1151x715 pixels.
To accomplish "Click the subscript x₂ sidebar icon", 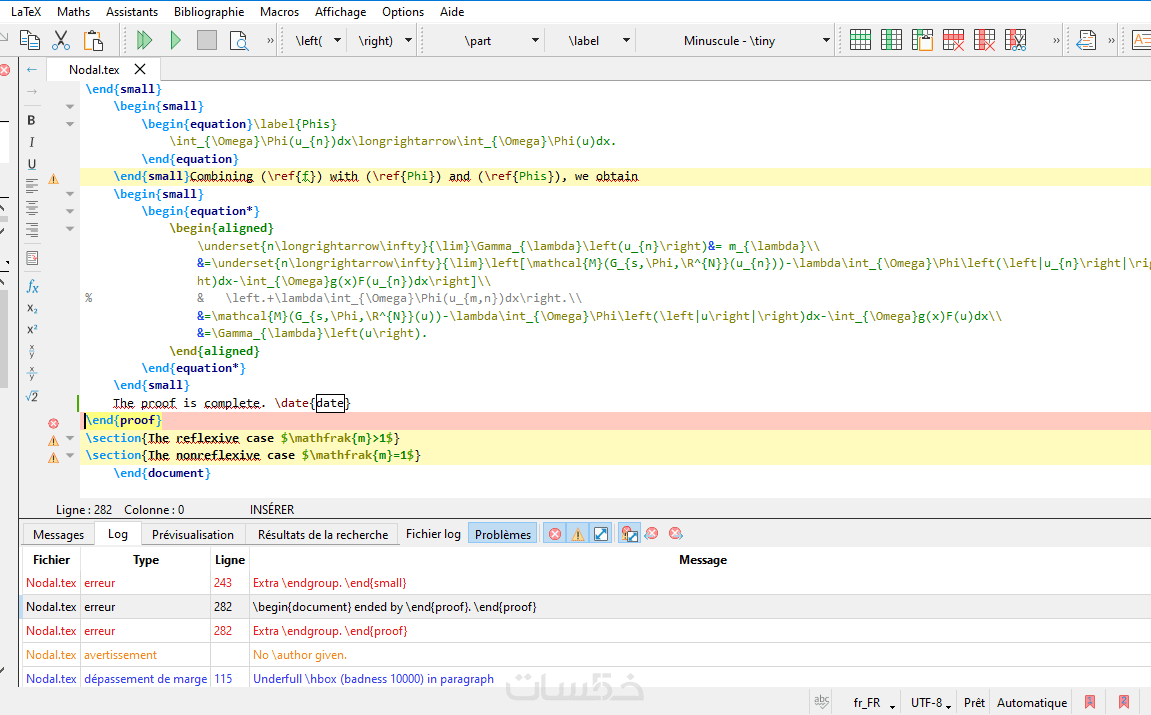I will [x=32, y=308].
